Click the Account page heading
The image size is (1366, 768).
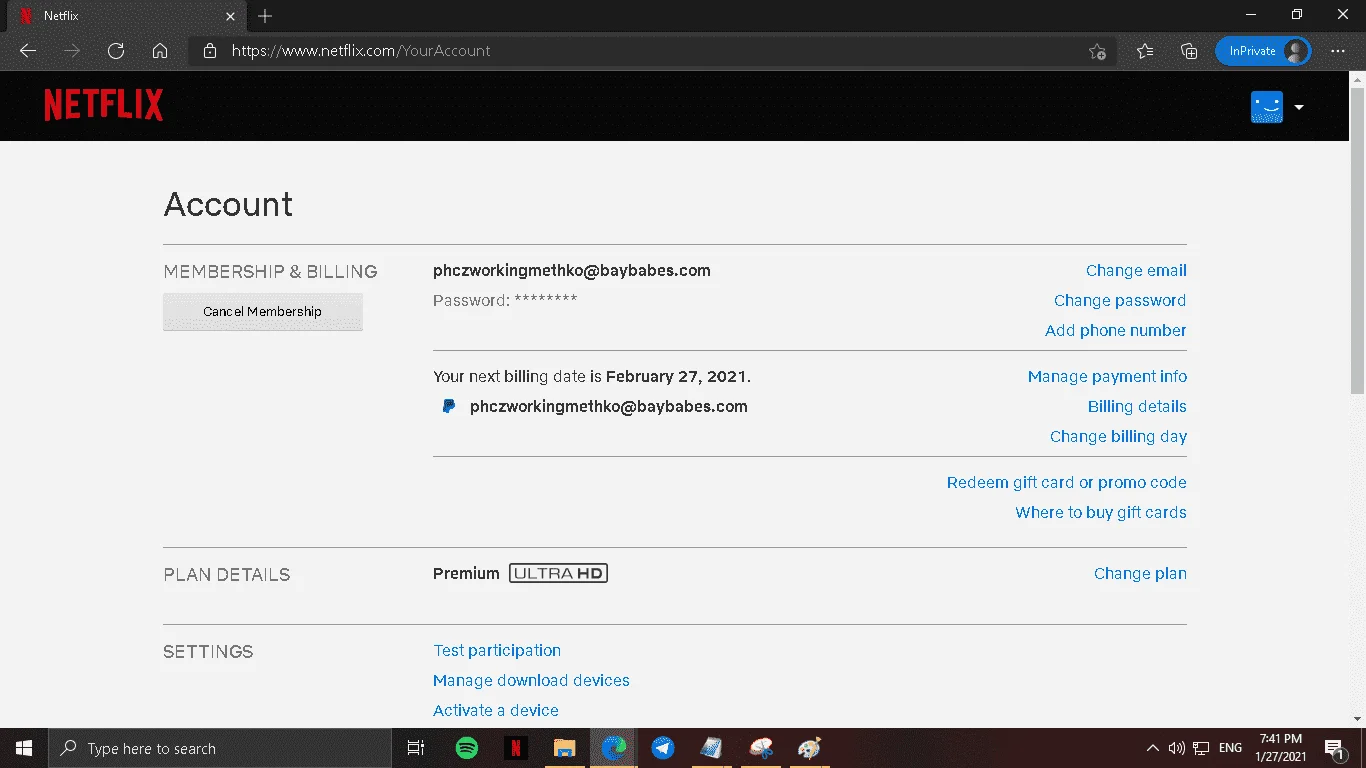(x=228, y=204)
